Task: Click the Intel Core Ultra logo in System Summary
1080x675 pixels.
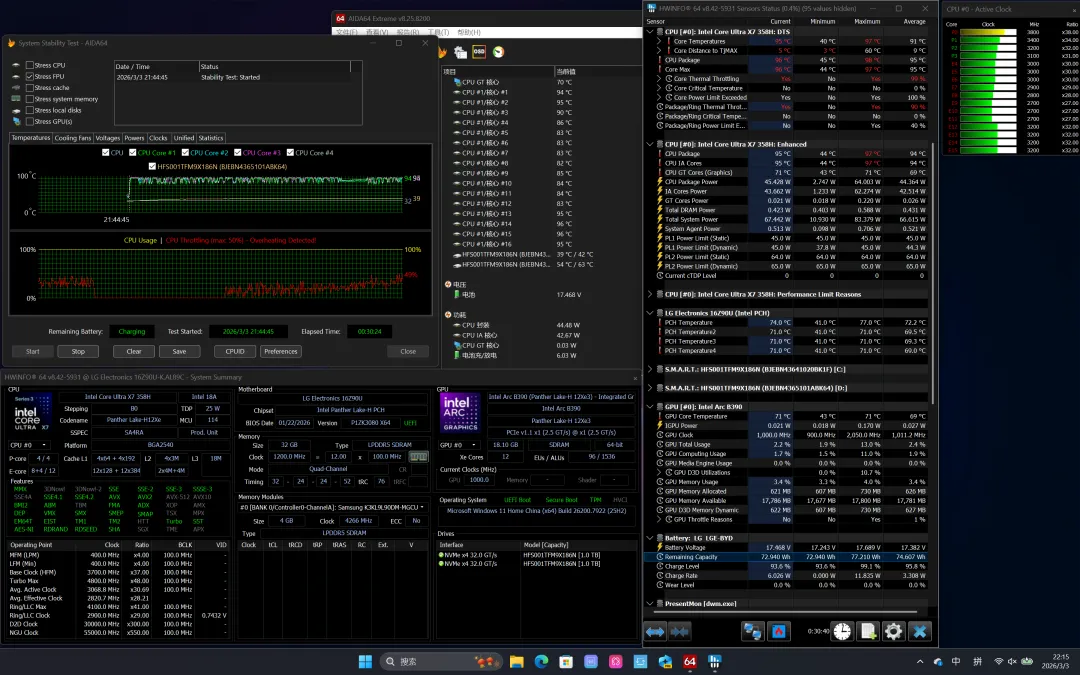Action: pos(32,413)
